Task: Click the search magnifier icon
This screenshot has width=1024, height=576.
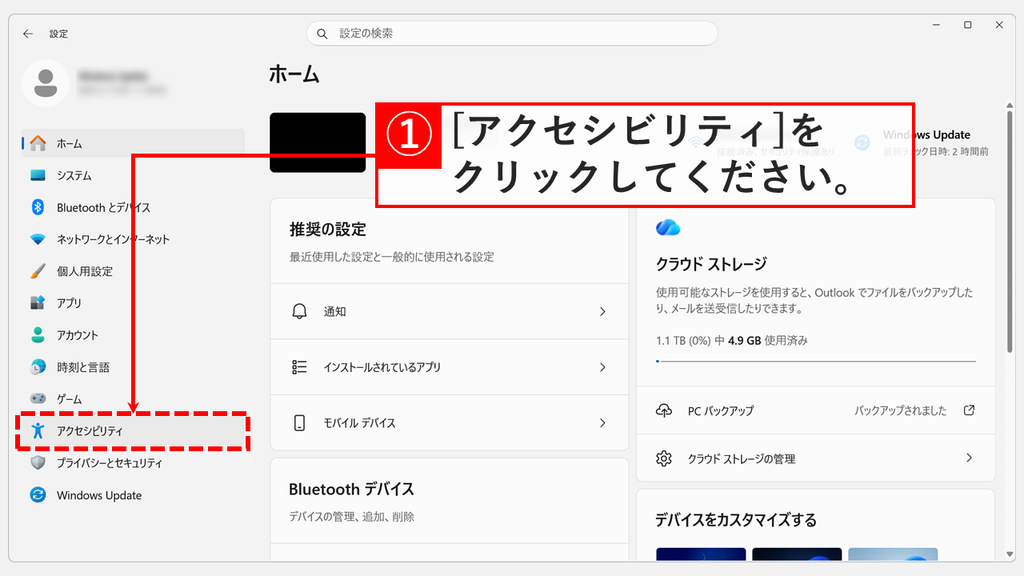Action: click(322, 33)
